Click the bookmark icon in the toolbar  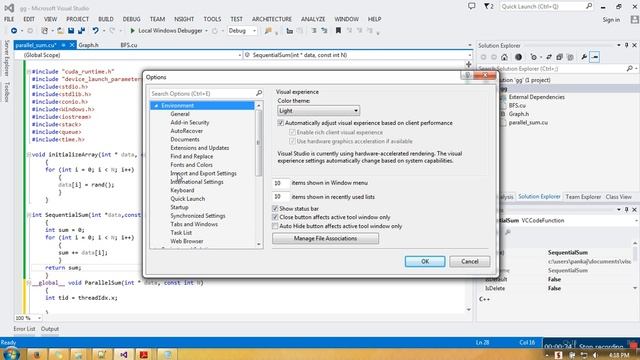pyautogui.click(x=338, y=31)
